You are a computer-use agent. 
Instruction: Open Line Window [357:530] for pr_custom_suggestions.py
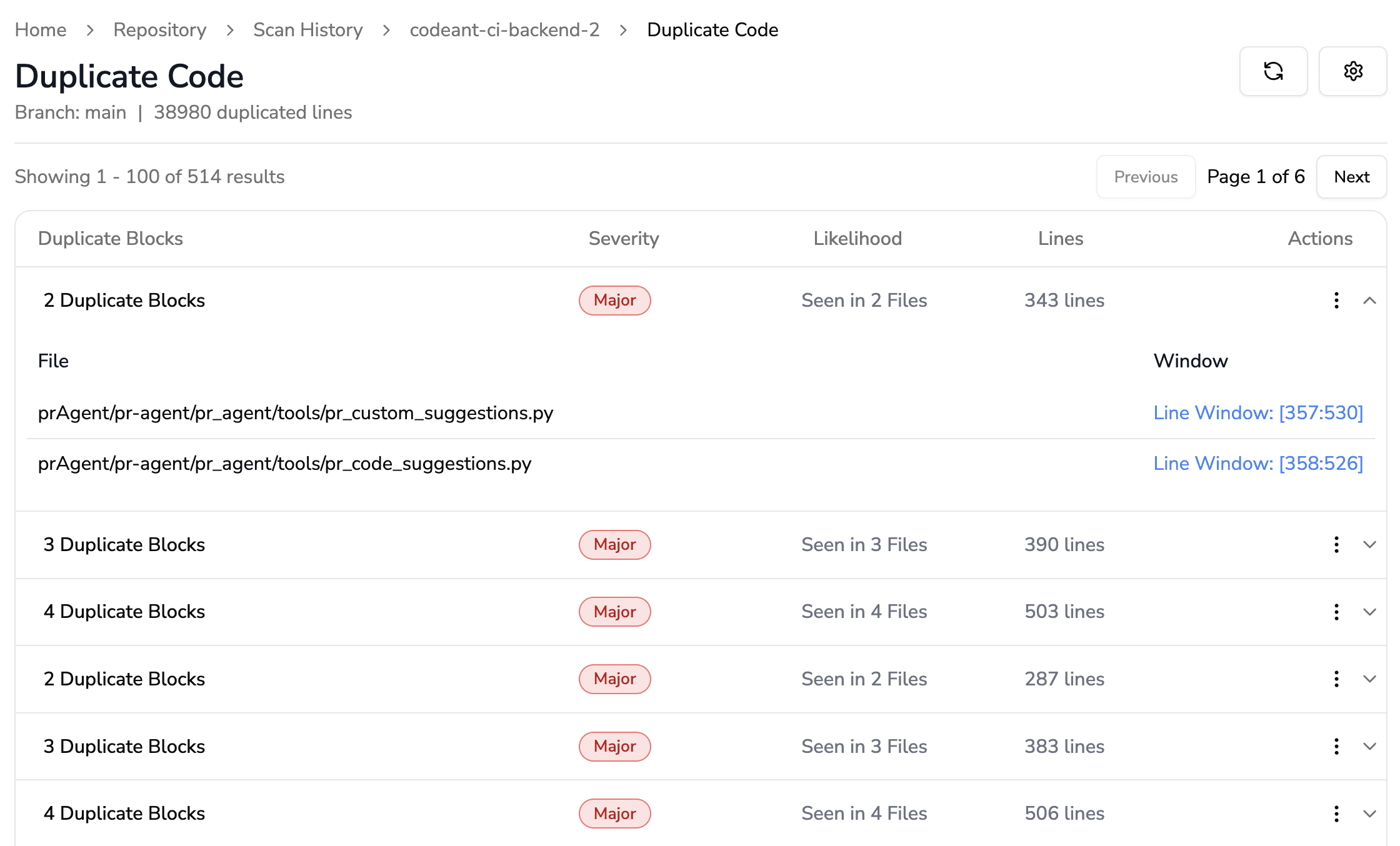[x=1258, y=412]
